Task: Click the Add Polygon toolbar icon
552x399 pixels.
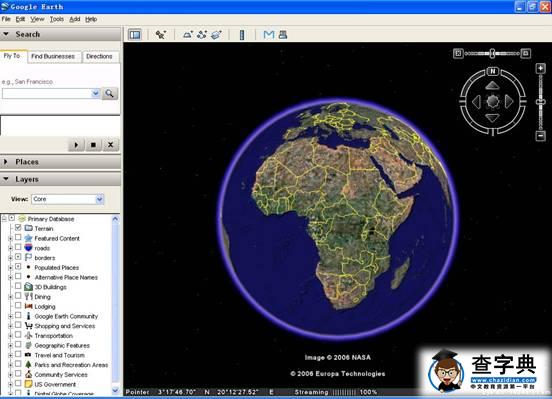Action: click(188, 35)
